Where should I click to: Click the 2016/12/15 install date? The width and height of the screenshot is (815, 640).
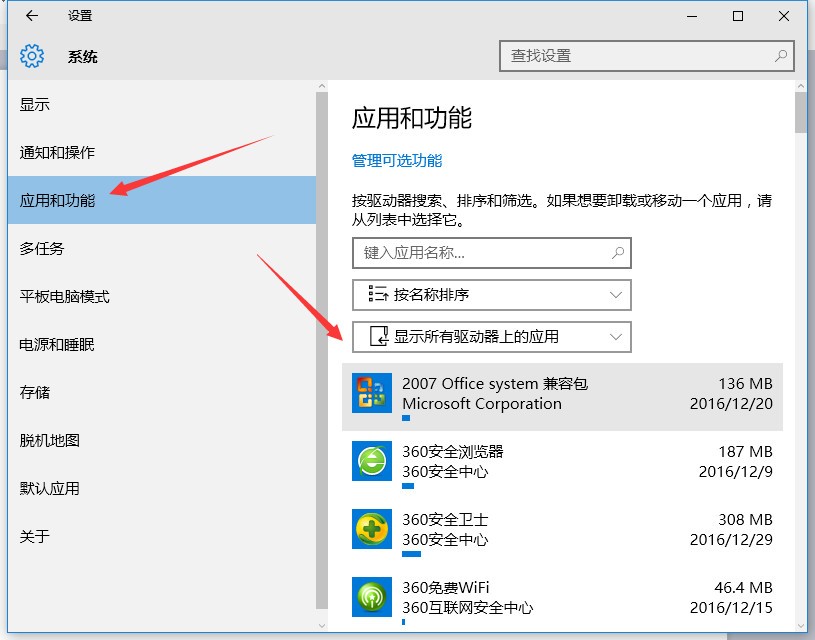click(731, 607)
